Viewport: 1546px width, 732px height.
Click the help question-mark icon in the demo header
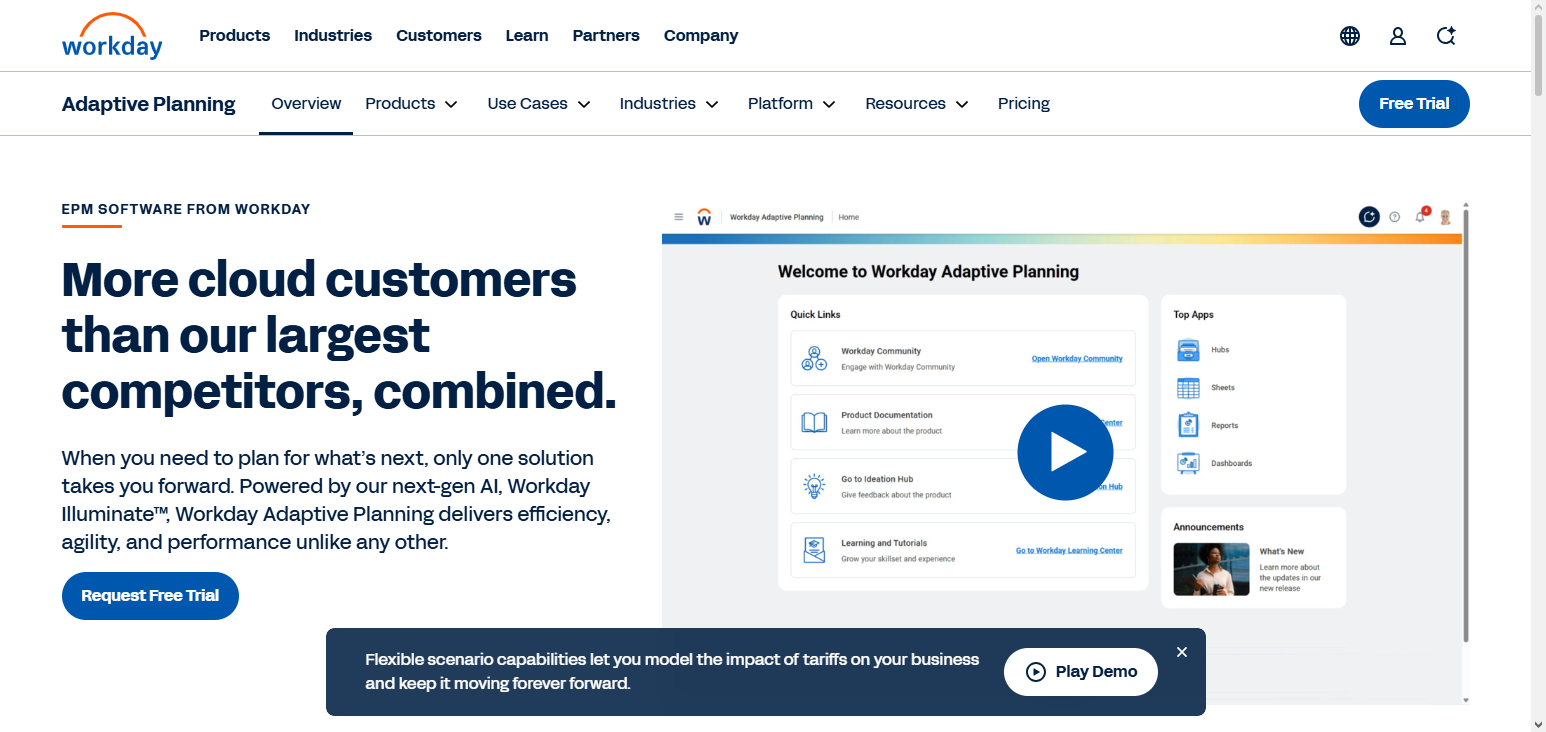pos(1394,216)
